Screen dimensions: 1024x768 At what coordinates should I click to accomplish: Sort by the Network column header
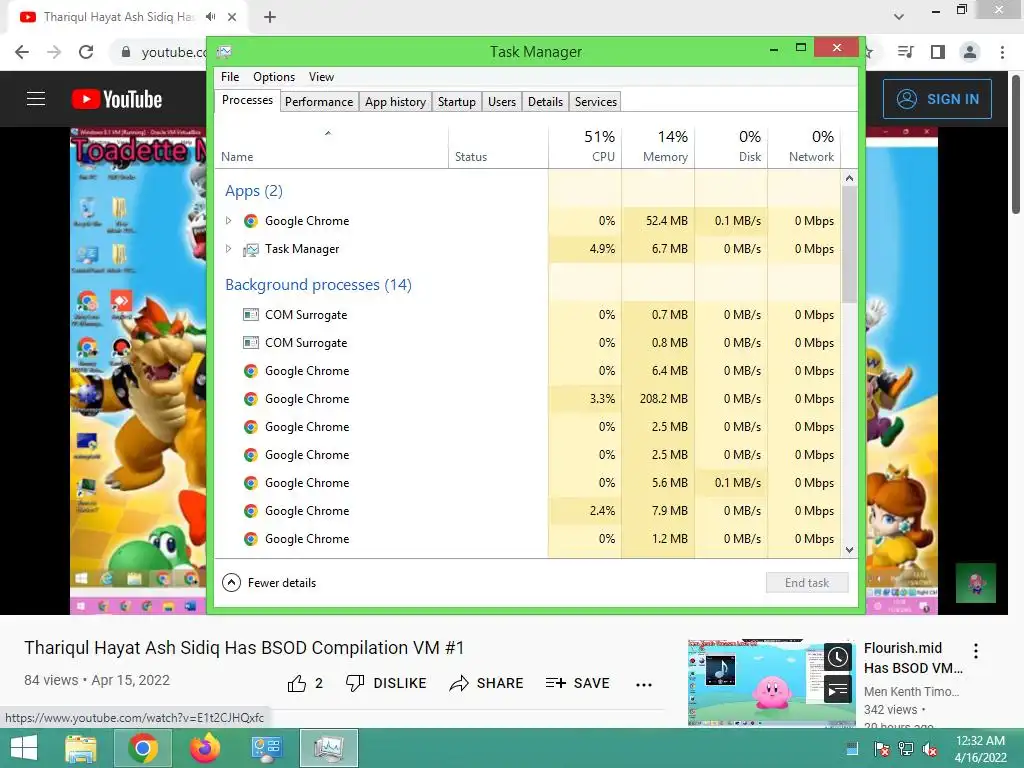[x=805, y=146]
